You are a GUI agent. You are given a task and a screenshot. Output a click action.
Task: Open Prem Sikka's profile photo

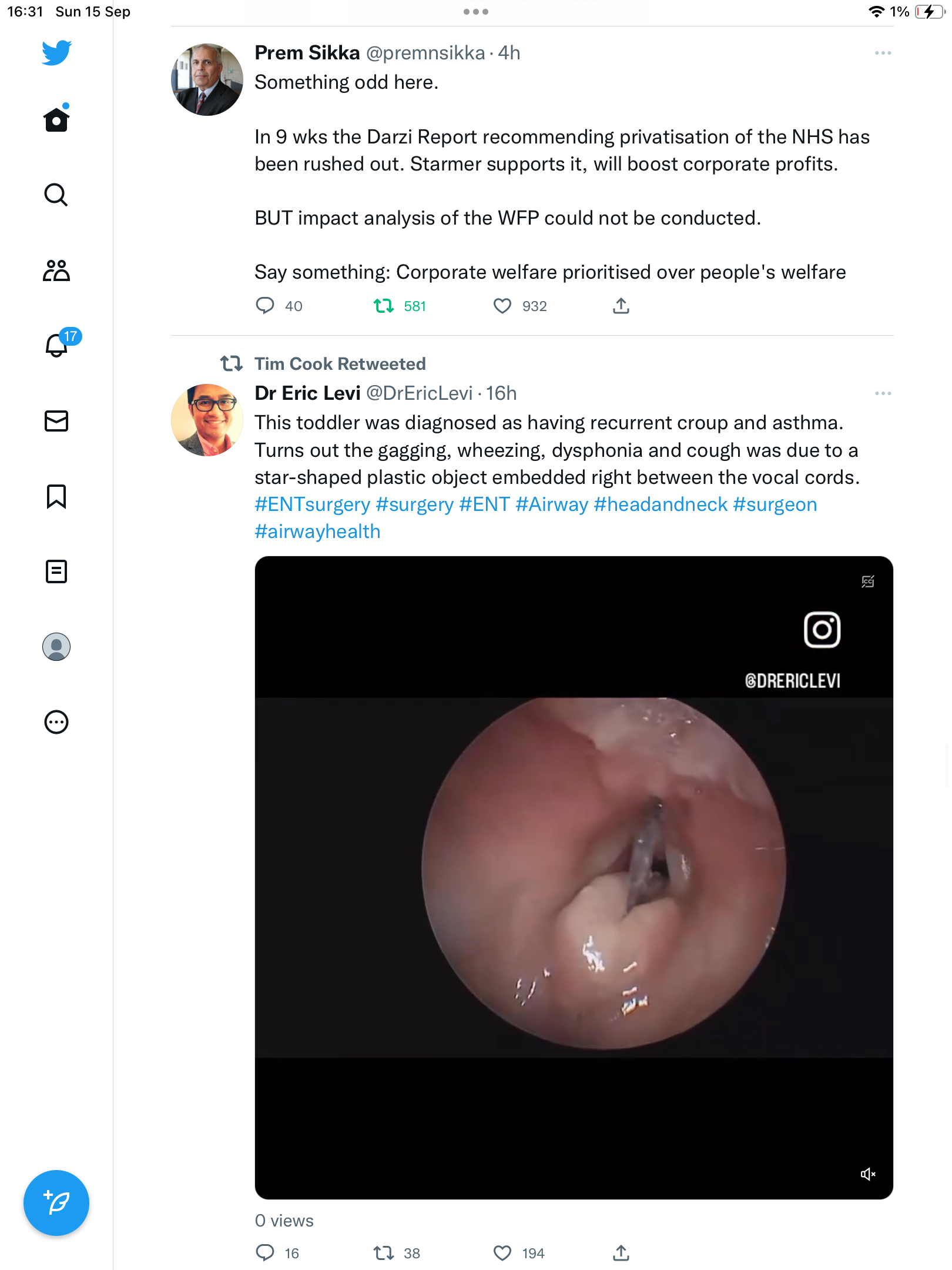[x=207, y=79]
